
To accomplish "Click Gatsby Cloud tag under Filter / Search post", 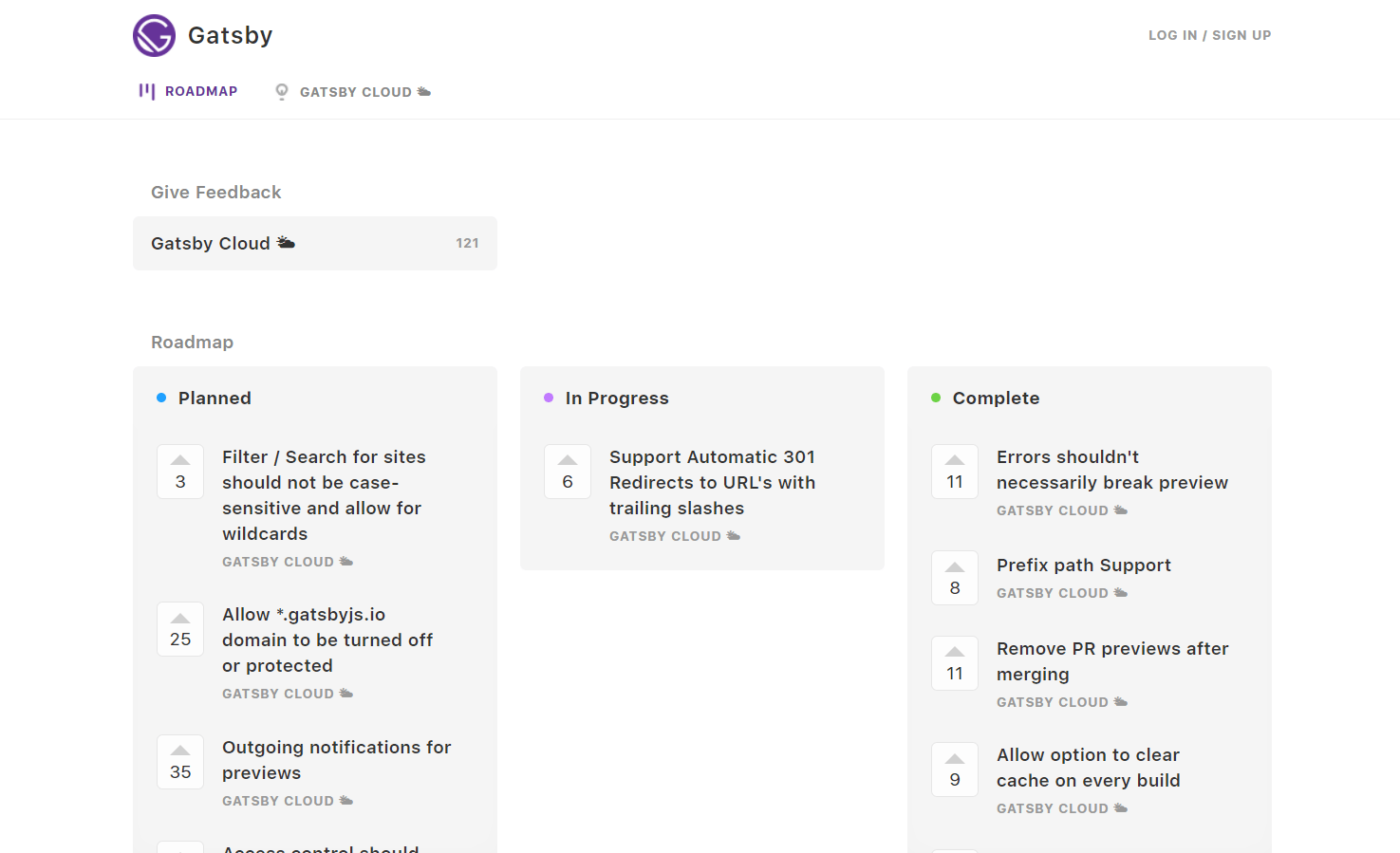I will [288, 562].
